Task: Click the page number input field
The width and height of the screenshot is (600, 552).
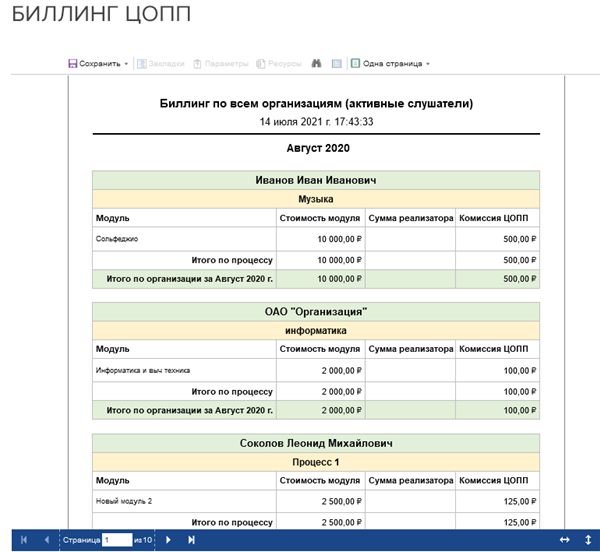Action: [117, 540]
